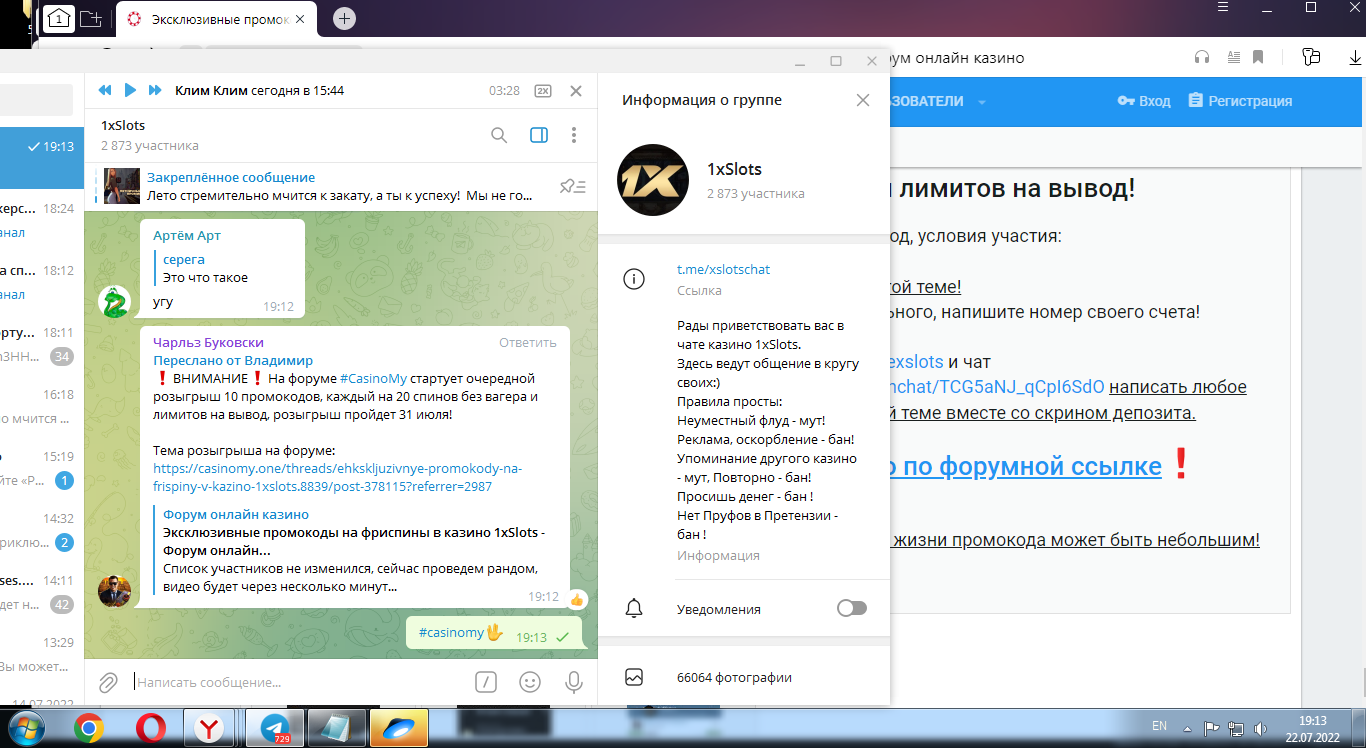Show hidden system tray icons arrow

[1187, 727]
